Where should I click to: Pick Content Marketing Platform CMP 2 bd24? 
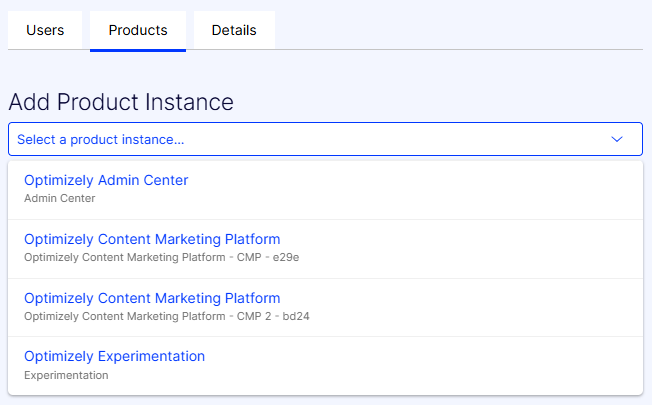tap(325, 308)
